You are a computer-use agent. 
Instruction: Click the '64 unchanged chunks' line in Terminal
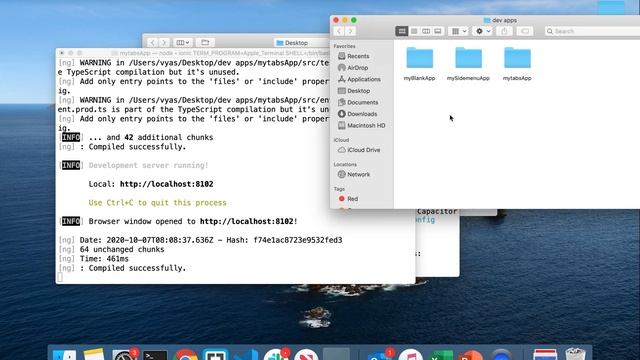[122, 249]
